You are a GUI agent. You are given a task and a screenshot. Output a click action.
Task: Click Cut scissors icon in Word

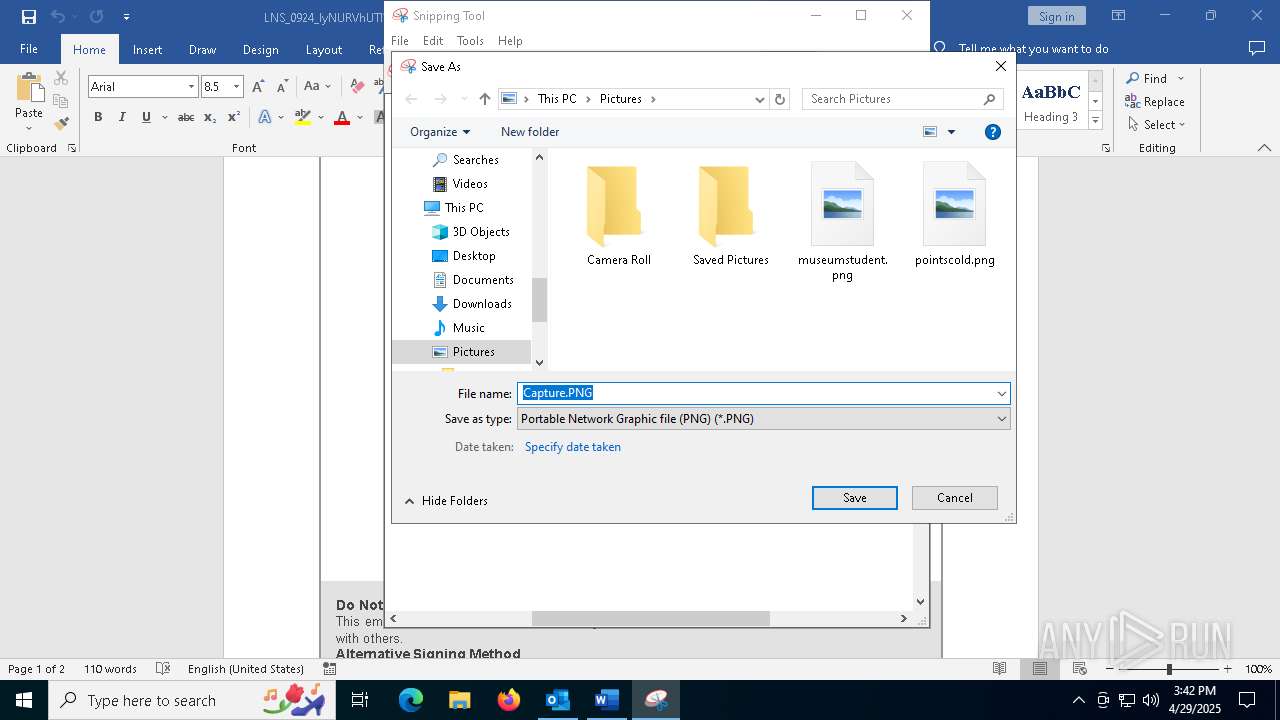click(61, 78)
